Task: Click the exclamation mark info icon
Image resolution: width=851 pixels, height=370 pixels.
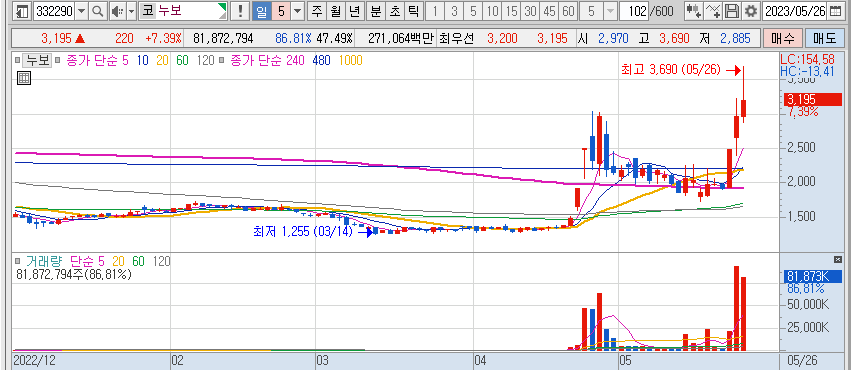Action: coord(240,11)
